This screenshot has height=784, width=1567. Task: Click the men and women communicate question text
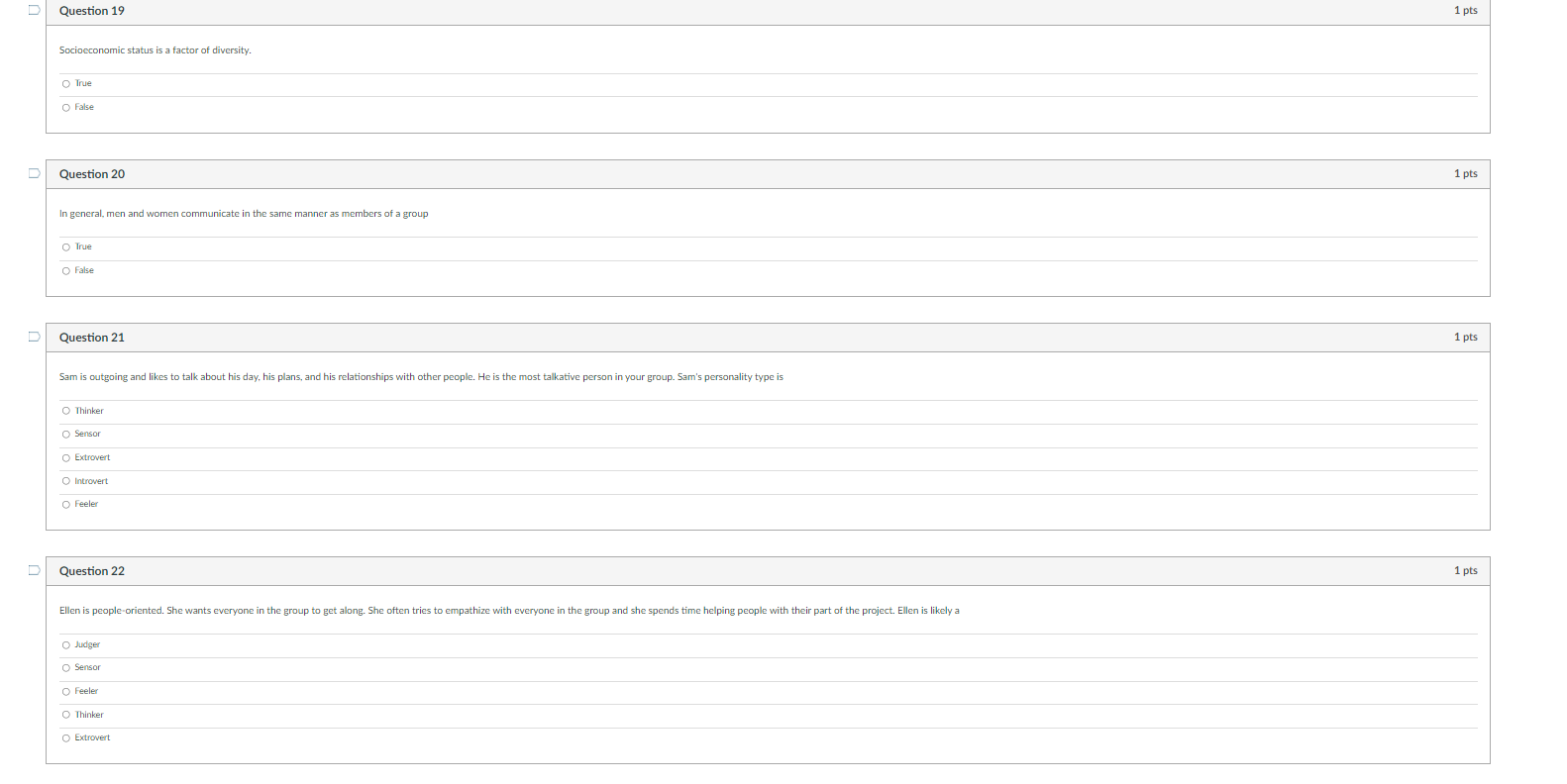[x=244, y=214]
